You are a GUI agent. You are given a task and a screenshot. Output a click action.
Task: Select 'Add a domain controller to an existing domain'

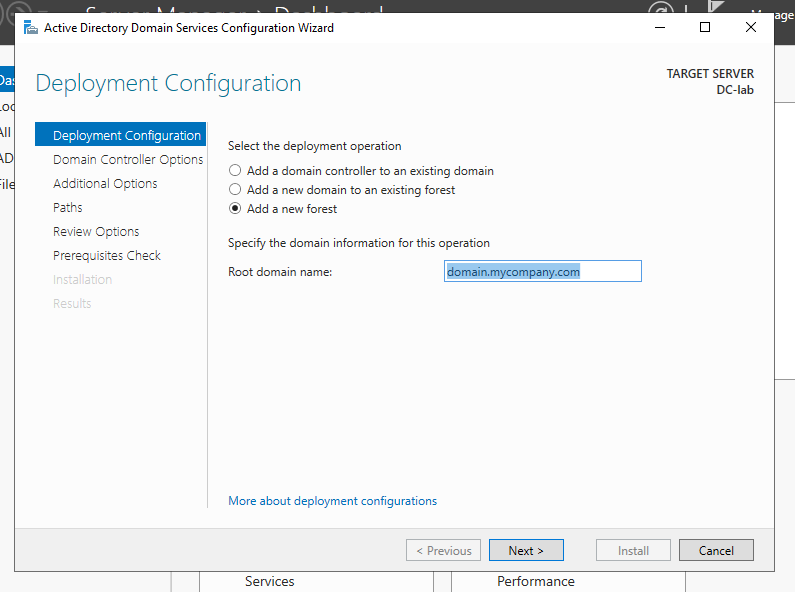[235, 171]
